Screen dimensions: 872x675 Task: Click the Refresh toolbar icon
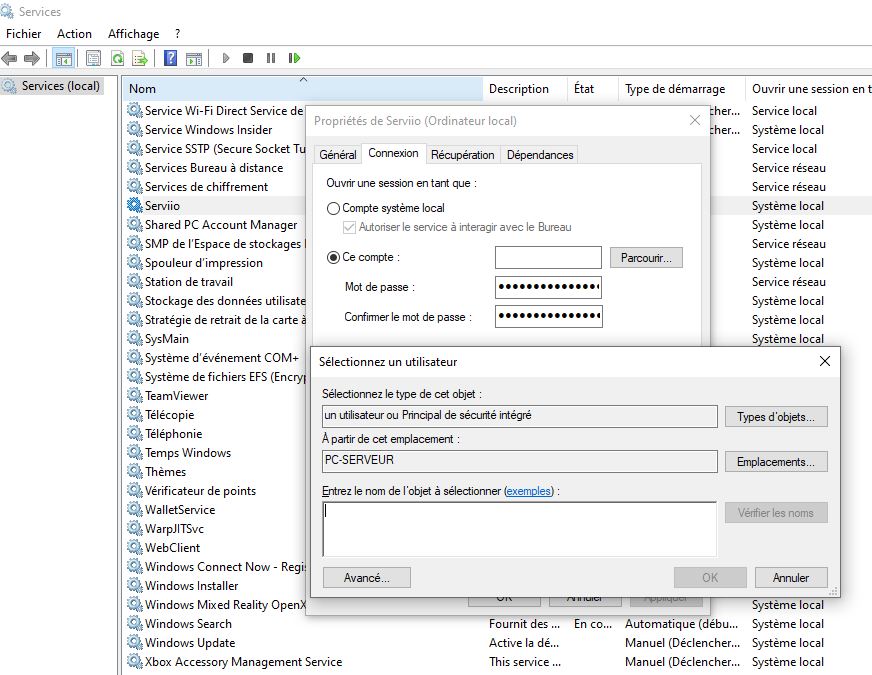(117, 58)
